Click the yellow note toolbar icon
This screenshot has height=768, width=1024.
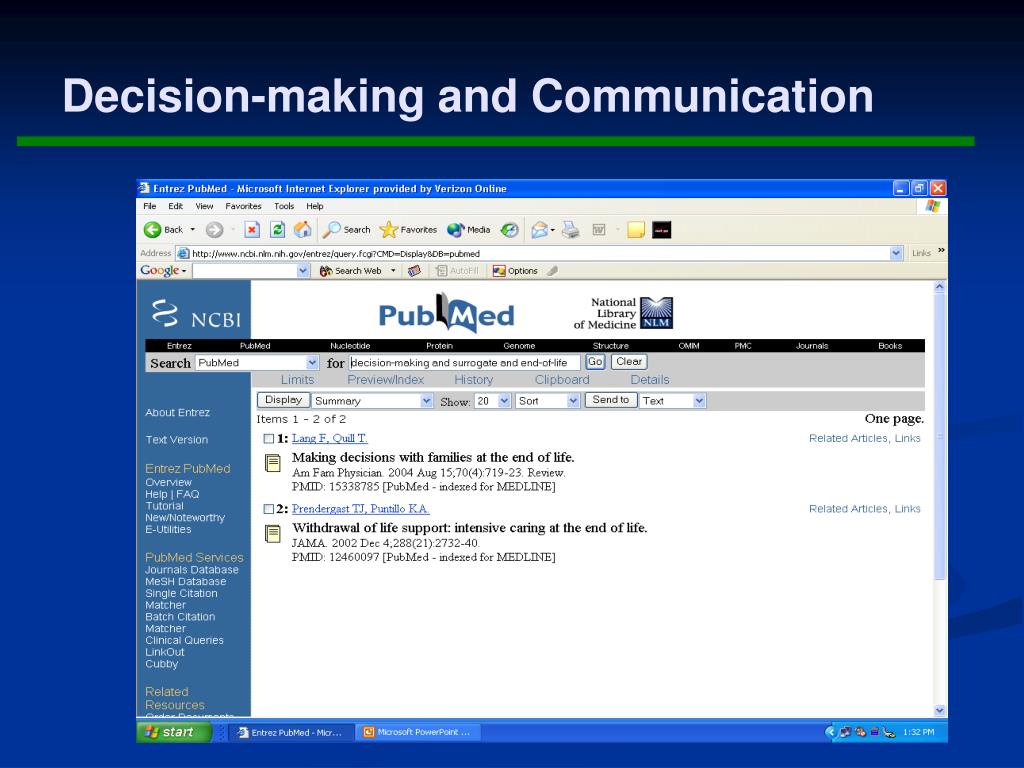tap(635, 230)
